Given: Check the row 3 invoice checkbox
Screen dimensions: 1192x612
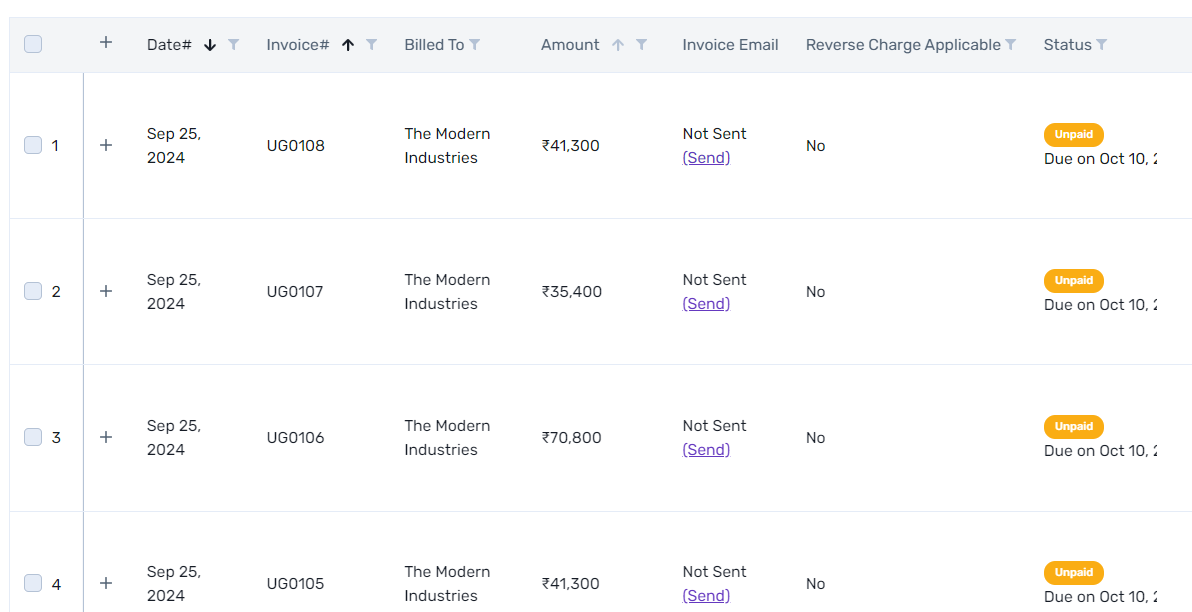Looking at the screenshot, I should 33,437.
